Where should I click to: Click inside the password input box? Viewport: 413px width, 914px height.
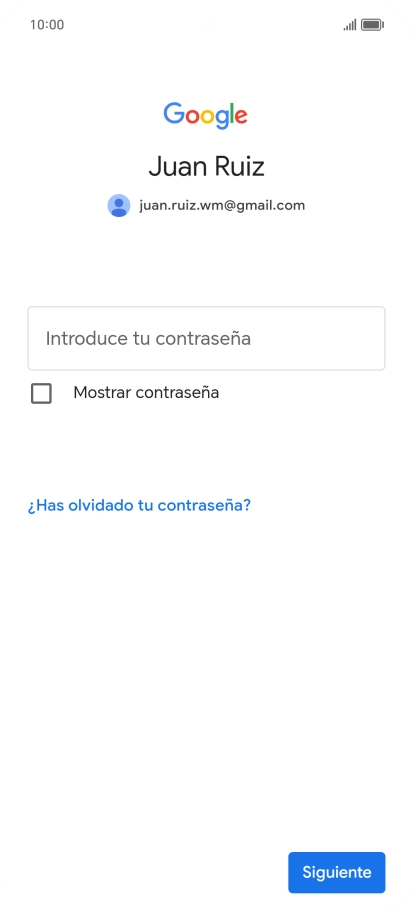click(x=206, y=338)
